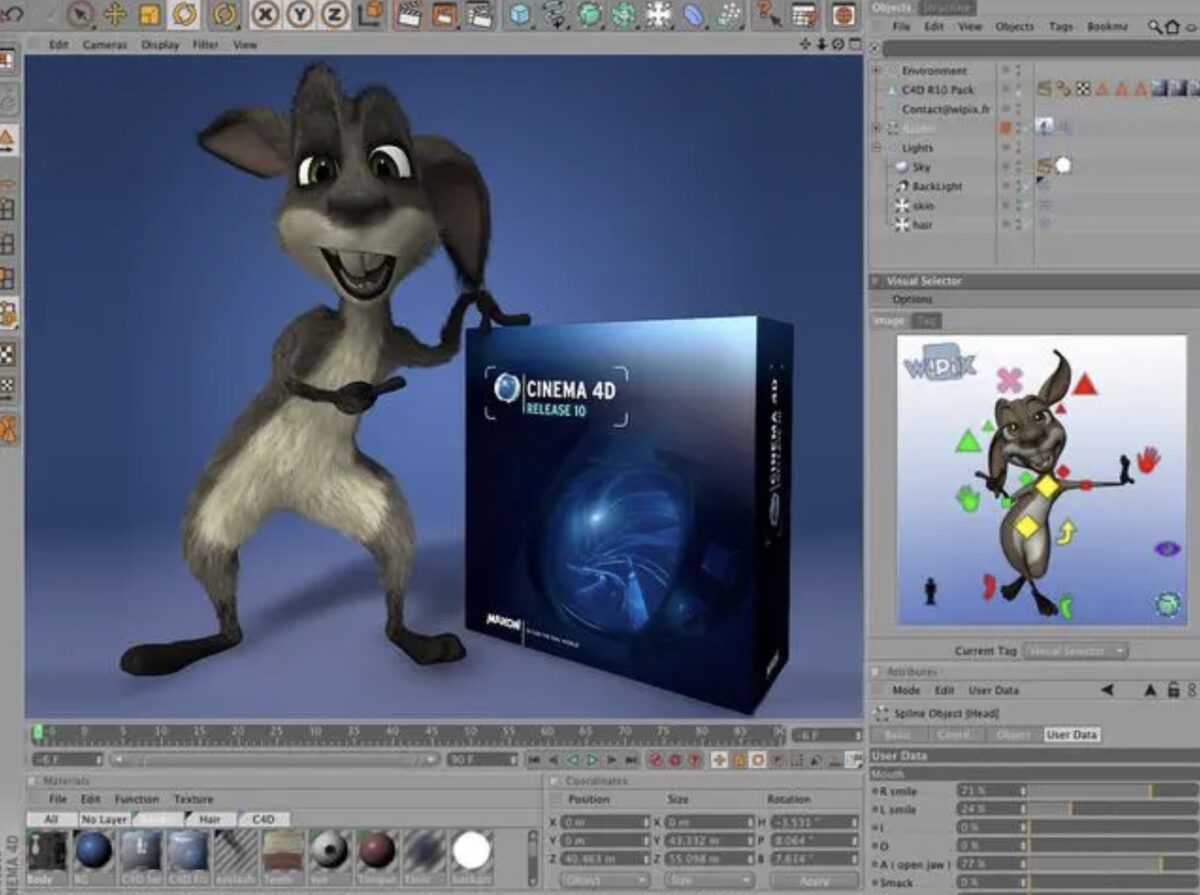Screen dimensions: 1200x895
Task: Open the Attributes Mode menu
Action: point(906,690)
